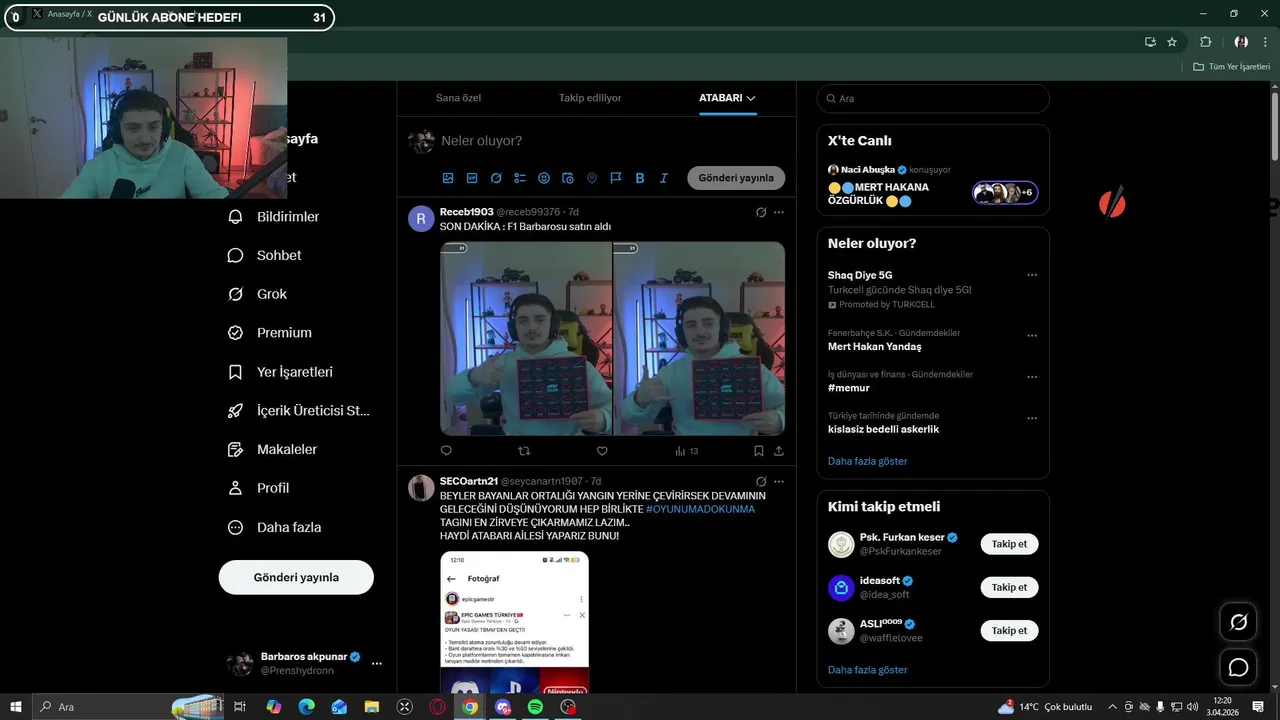Add a GIF in the composer
This screenshot has width=1280, height=720.
(x=472, y=178)
